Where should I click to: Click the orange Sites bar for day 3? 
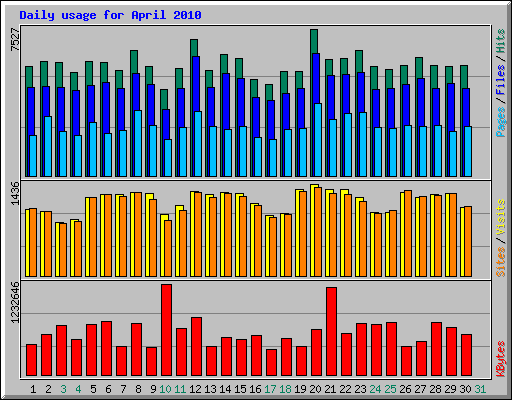(x=63, y=250)
